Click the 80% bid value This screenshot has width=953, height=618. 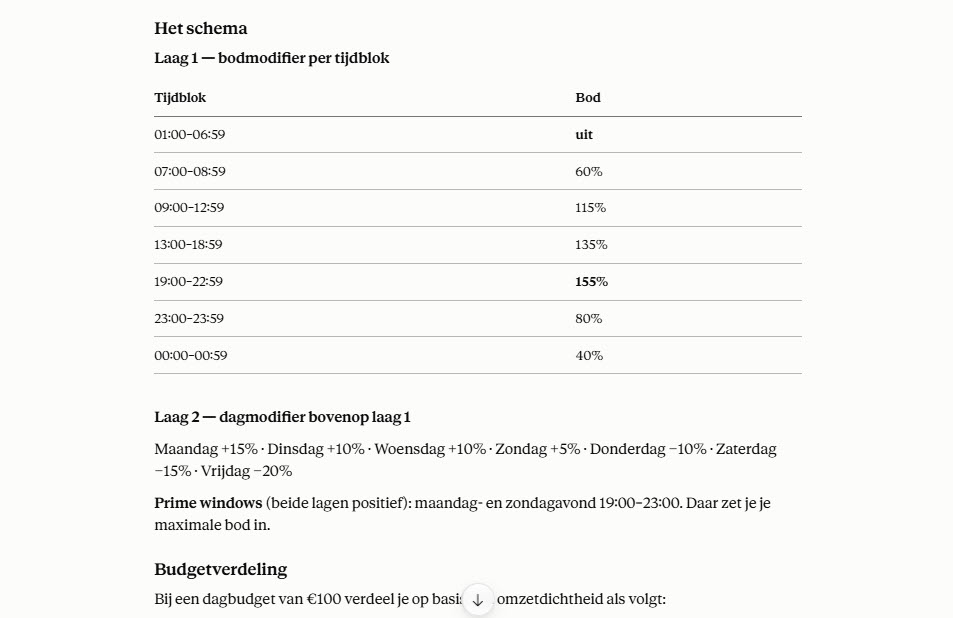[589, 318]
